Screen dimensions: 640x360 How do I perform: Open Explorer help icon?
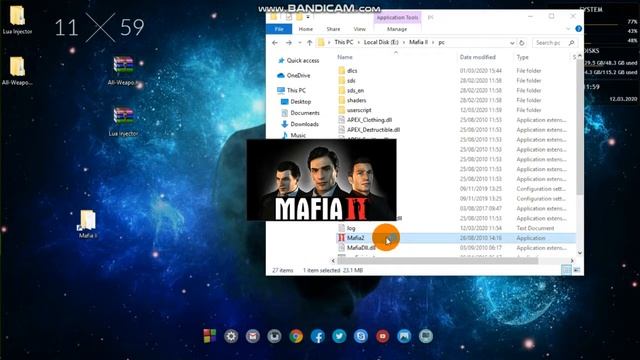pyautogui.click(x=578, y=29)
